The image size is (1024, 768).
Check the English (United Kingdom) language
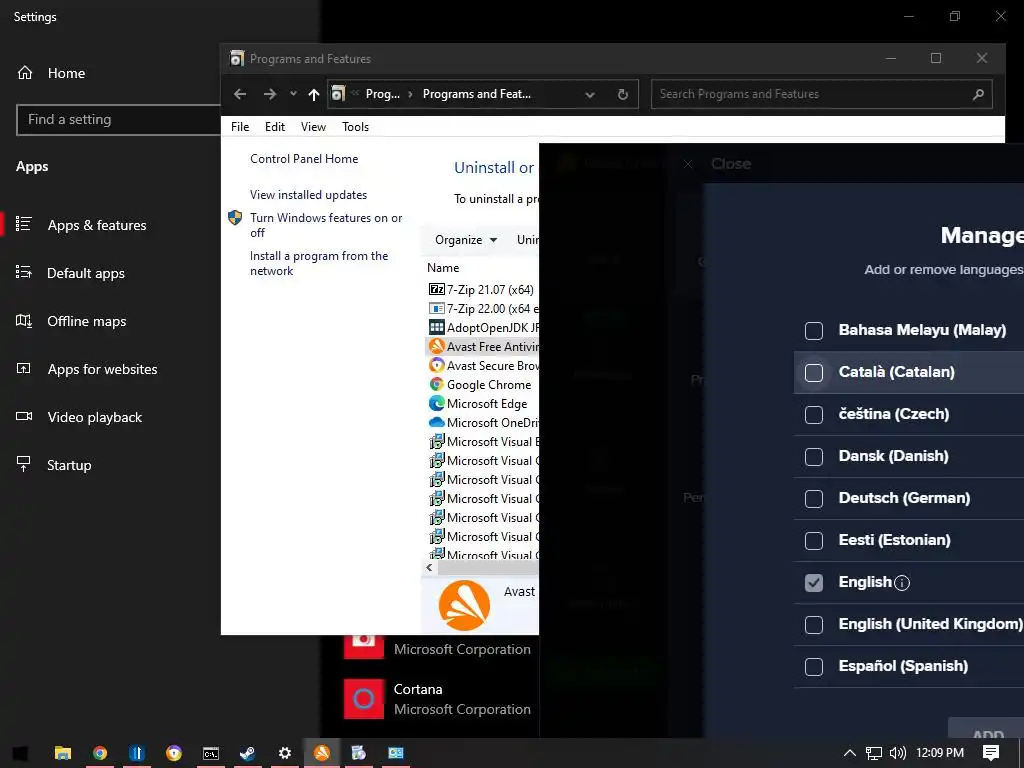tap(814, 625)
